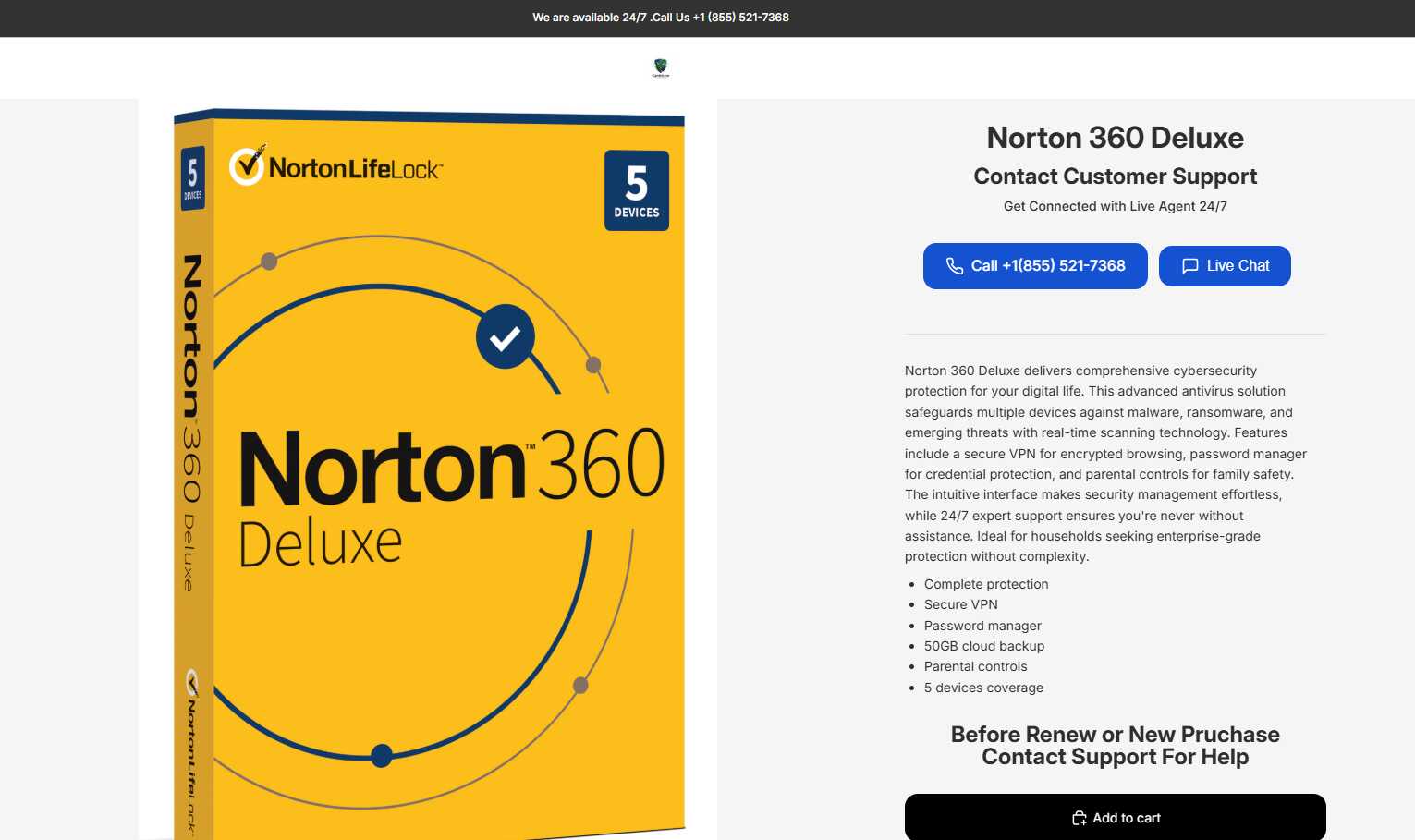Add Norton 360 Deluxe to cart
Image resolution: width=1415 pixels, height=840 pixels.
(x=1116, y=818)
